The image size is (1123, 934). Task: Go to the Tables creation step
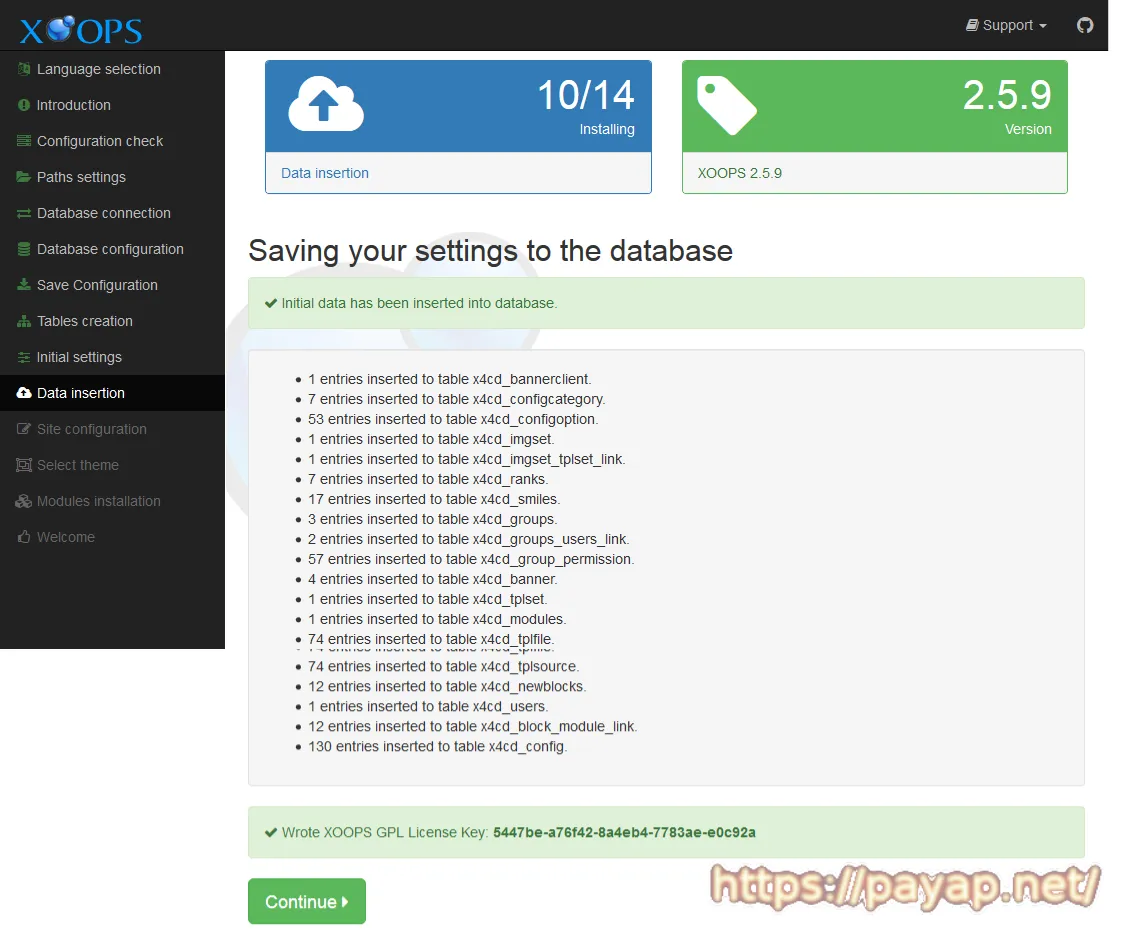[85, 321]
